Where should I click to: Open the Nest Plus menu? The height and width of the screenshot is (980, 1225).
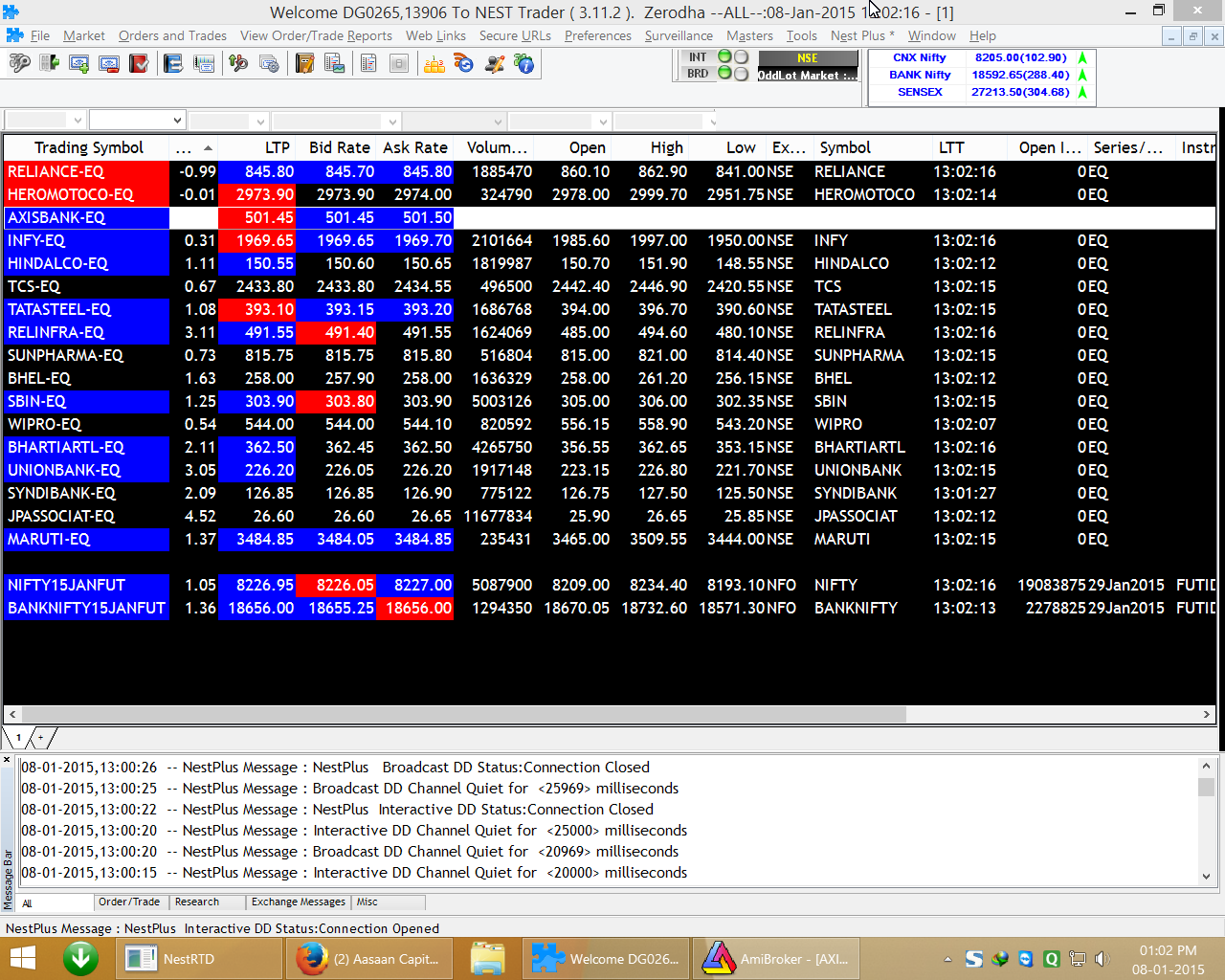point(862,35)
